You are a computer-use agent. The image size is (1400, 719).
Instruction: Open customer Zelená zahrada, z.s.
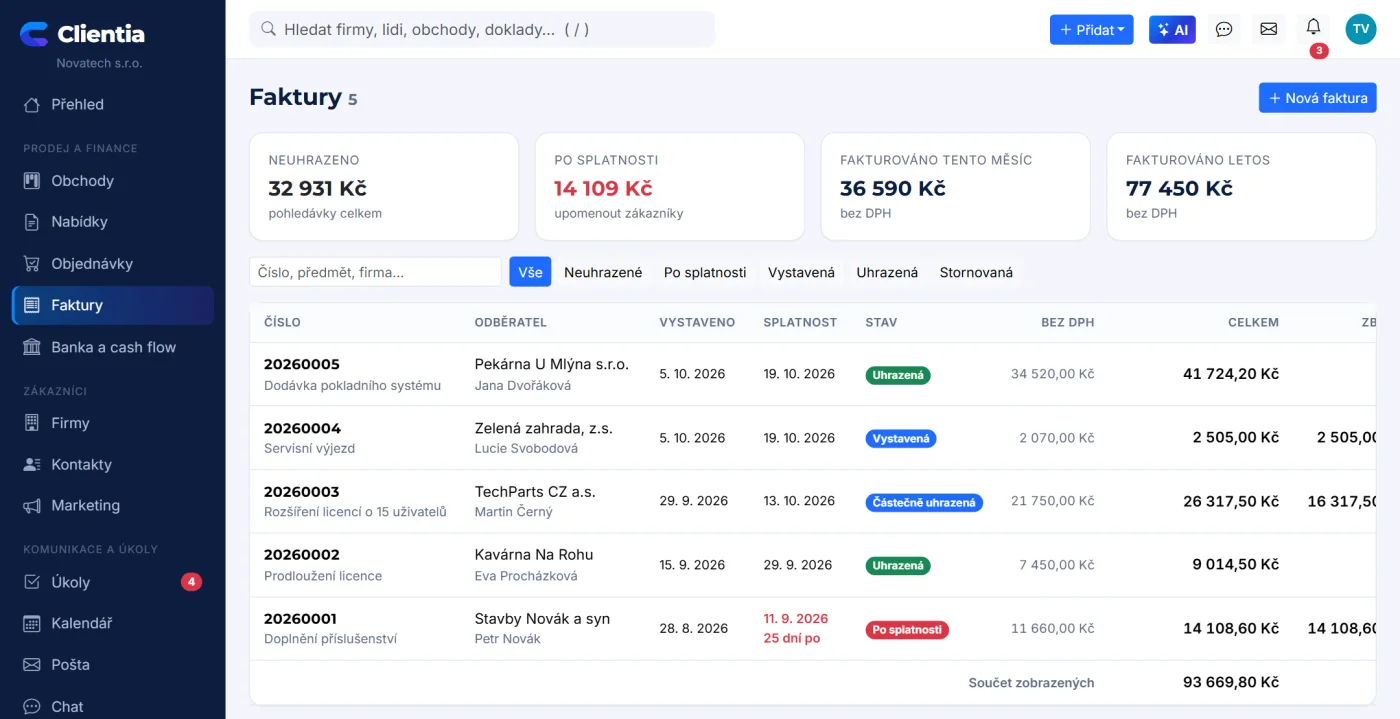(x=544, y=428)
